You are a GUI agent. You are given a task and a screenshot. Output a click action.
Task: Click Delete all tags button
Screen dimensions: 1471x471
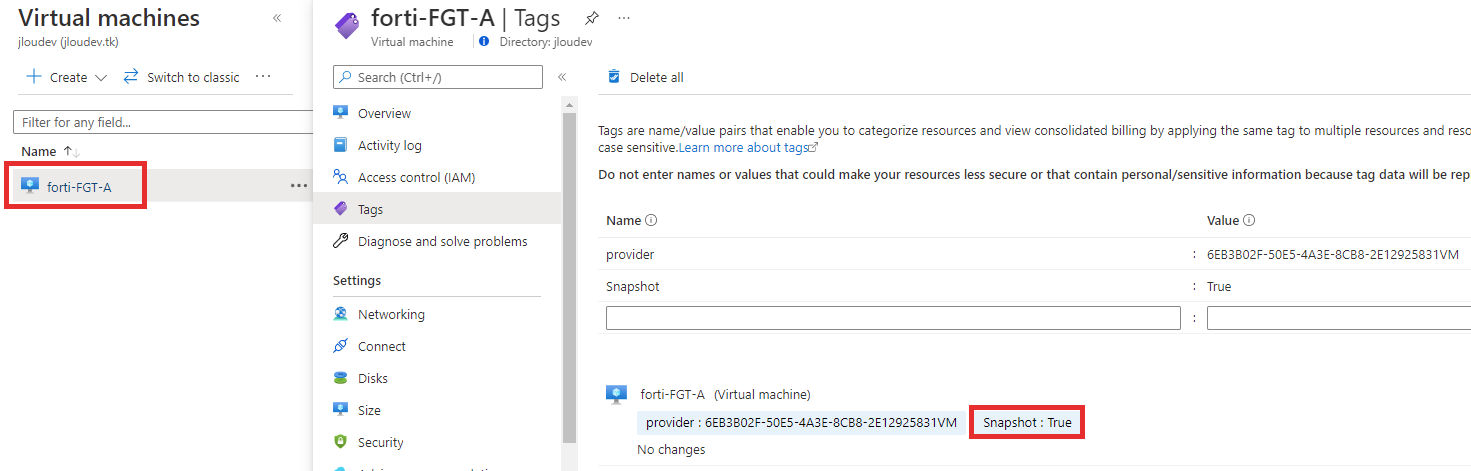pyautogui.click(x=646, y=77)
